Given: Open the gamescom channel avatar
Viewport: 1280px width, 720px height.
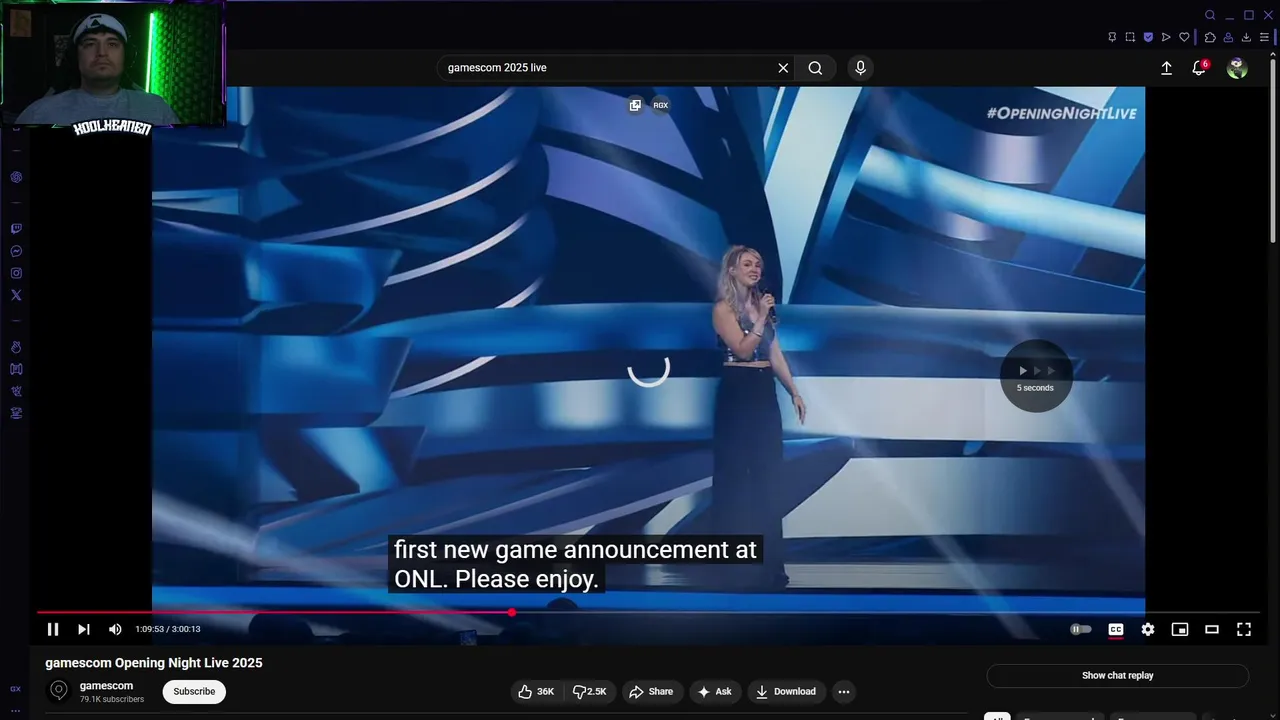Looking at the screenshot, I should coord(59,691).
